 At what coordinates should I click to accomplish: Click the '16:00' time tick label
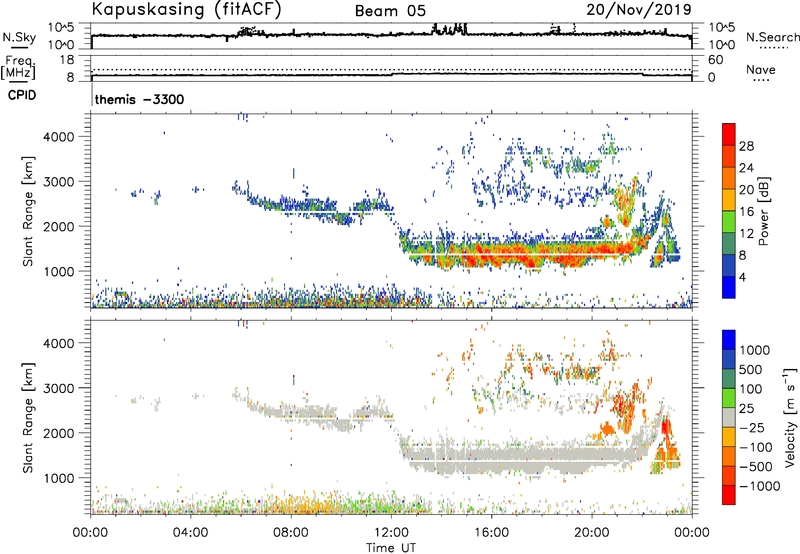click(491, 533)
